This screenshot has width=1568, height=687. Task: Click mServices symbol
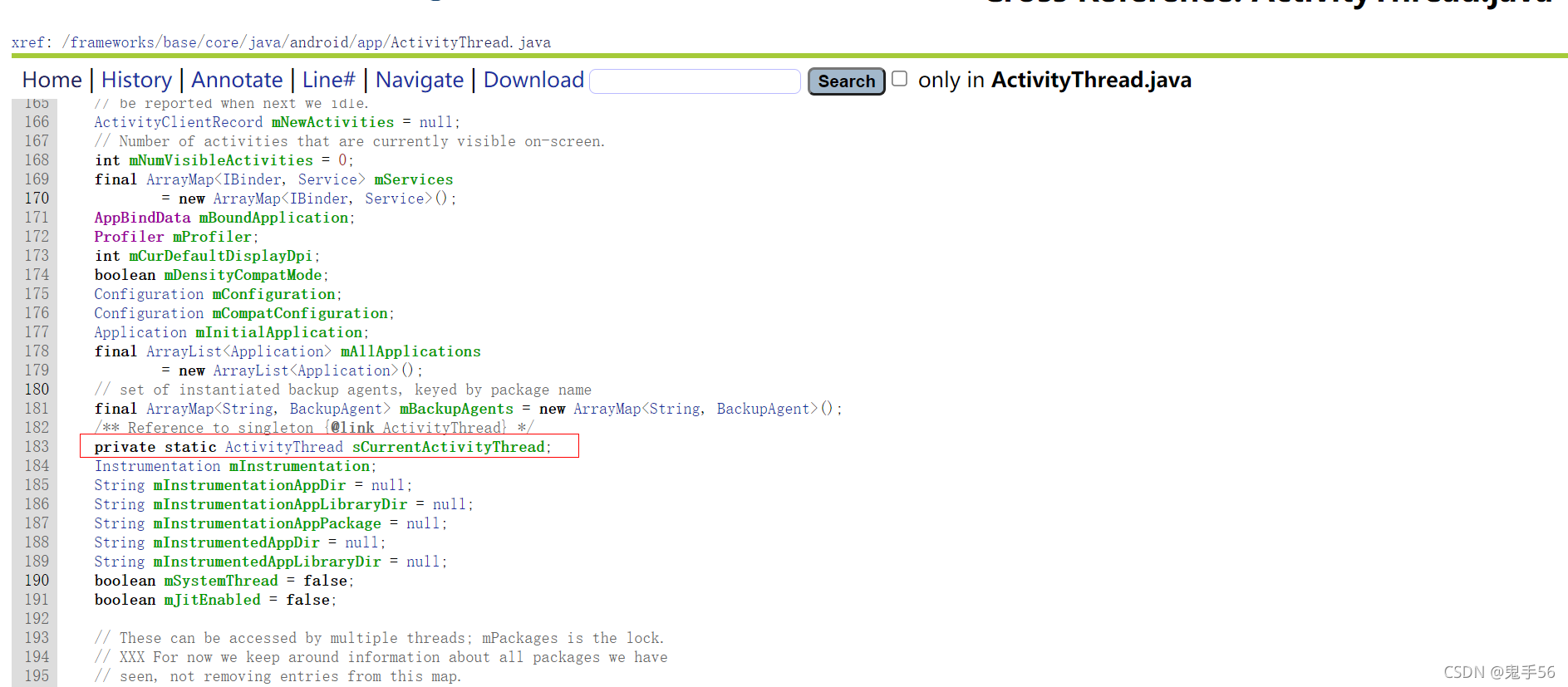413,179
